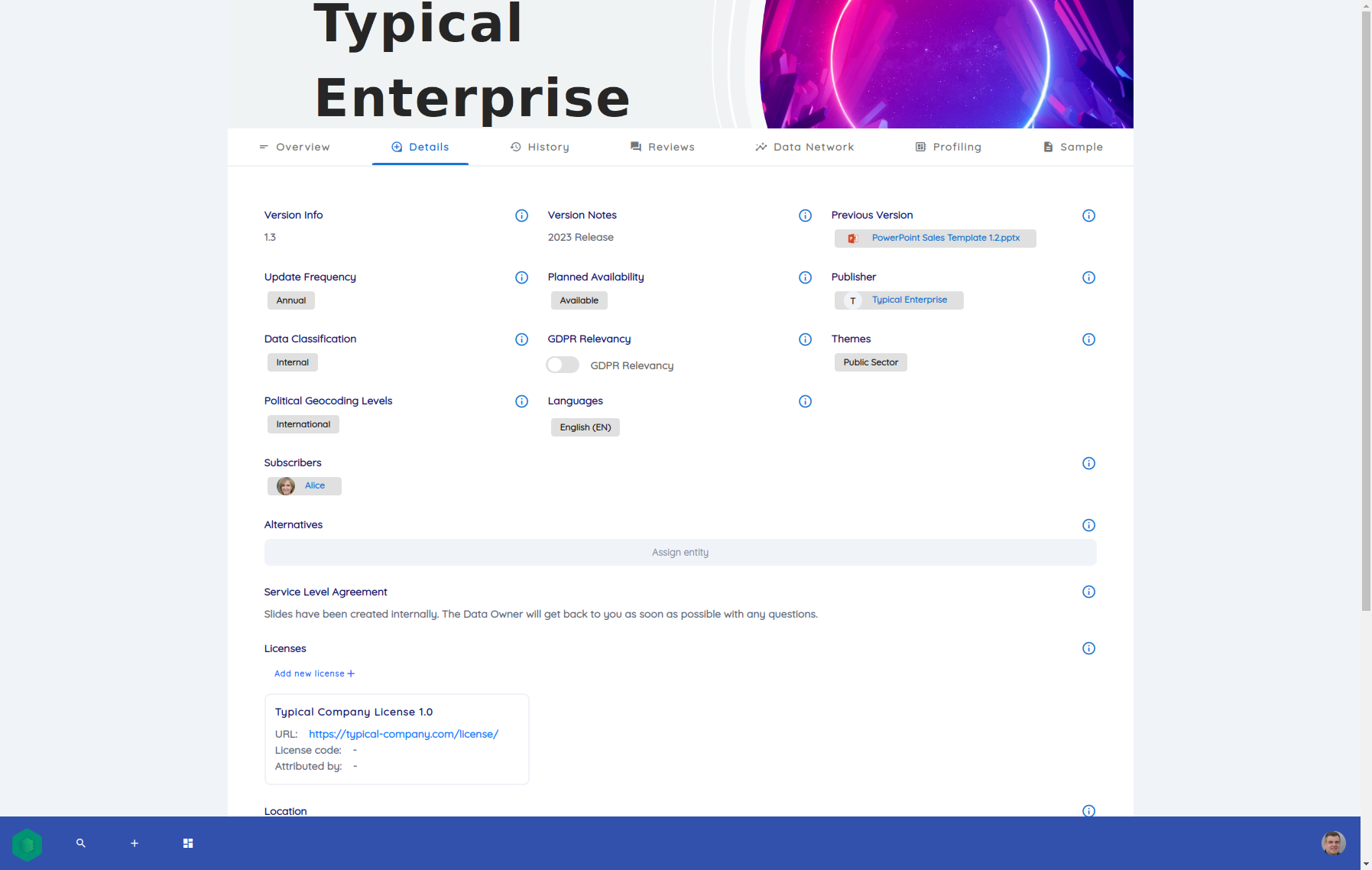Image resolution: width=1372 pixels, height=870 pixels.
Task: Click the Annual update frequency tag
Action: [x=291, y=300]
